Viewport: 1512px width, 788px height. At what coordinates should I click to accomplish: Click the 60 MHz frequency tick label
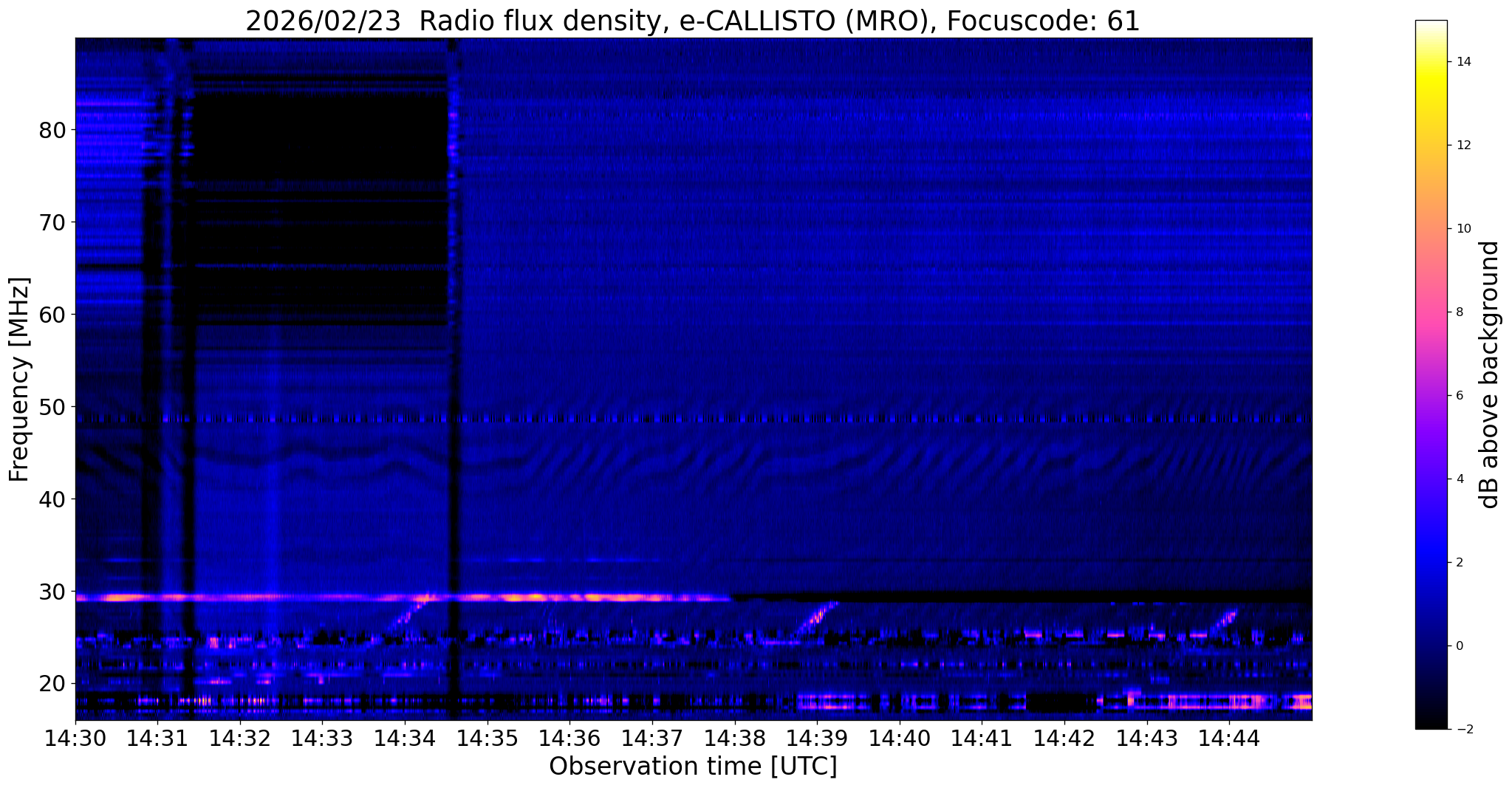(x=53, y=315)
